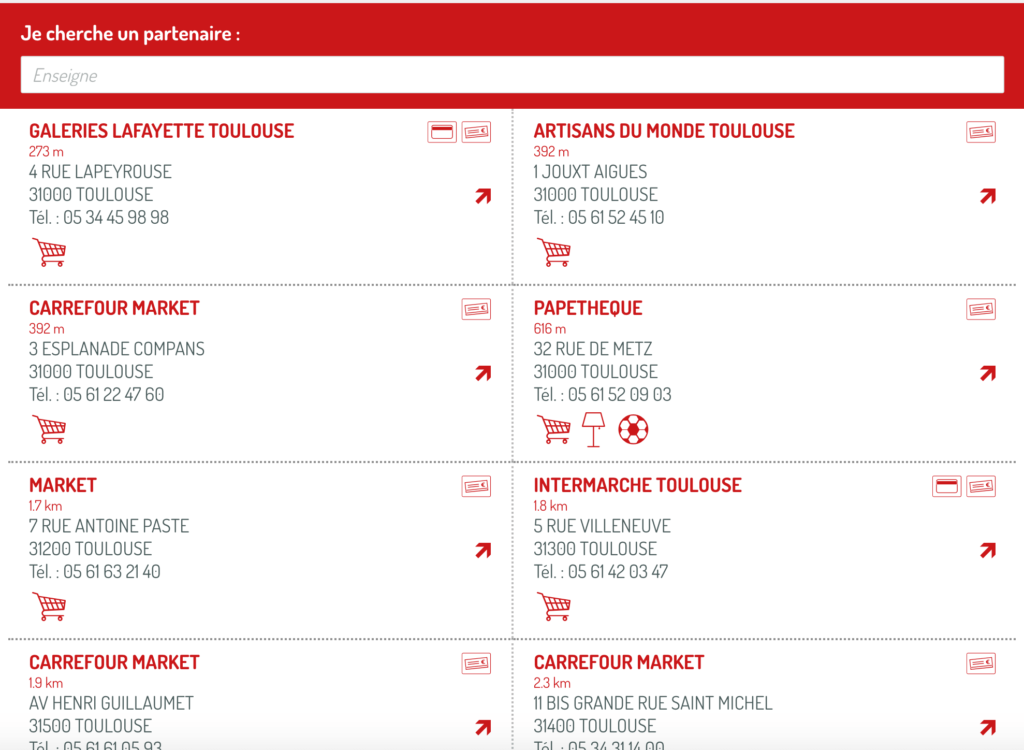Viewport: 1024px width, 750px height.
Task: Open the arrow link for Papetheque
Action: (988, 372)
